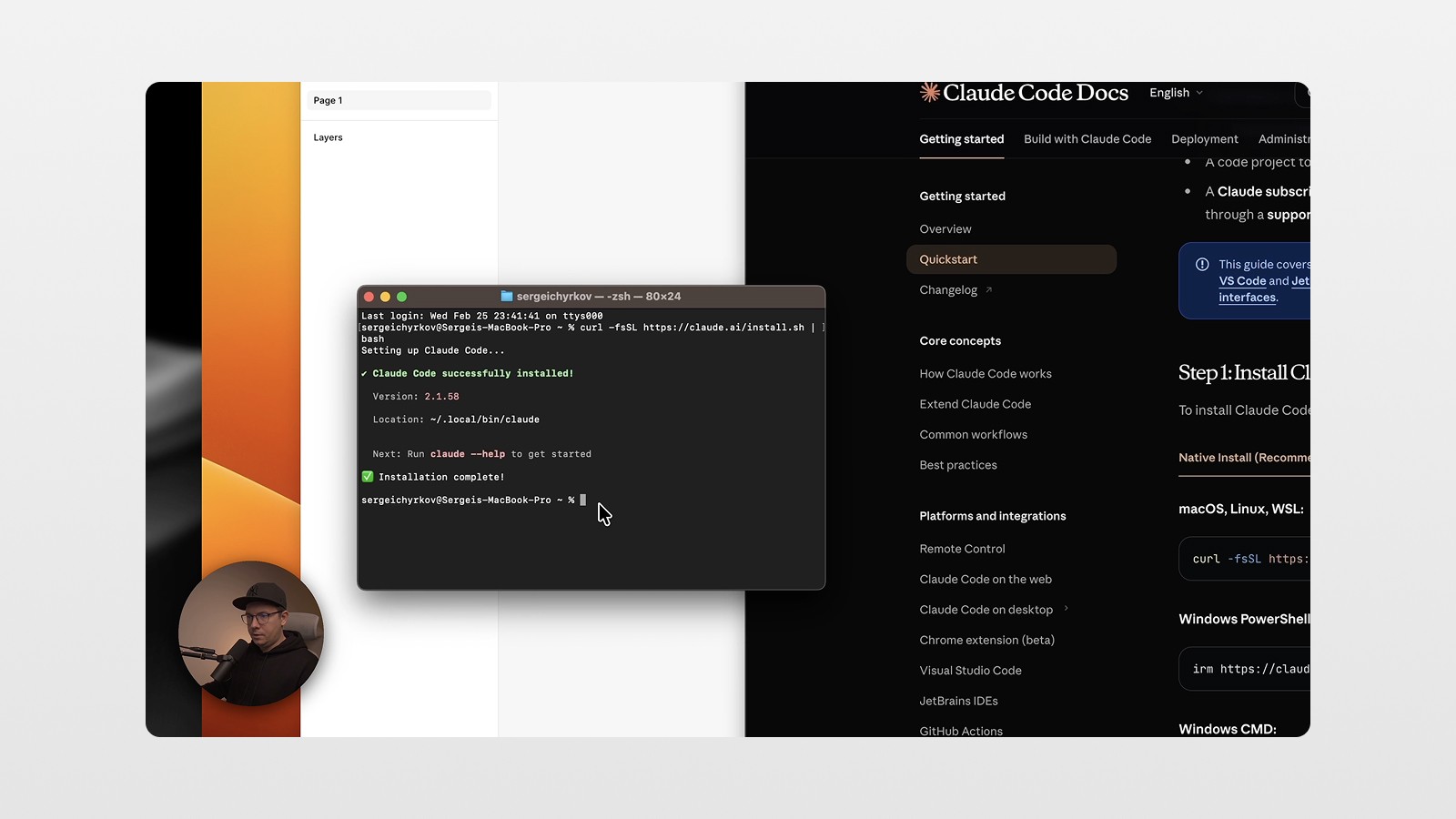This screenshot has height=819, width=1456.
Task: Select the Getting started tab
Action: tap(961, 138)
